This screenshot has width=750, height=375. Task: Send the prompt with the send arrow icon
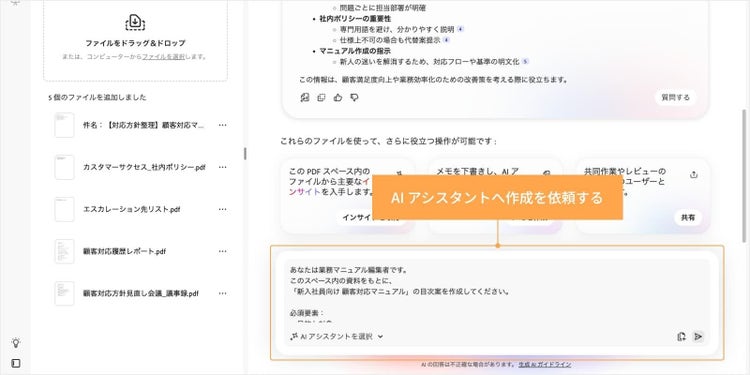click(698, 337)
